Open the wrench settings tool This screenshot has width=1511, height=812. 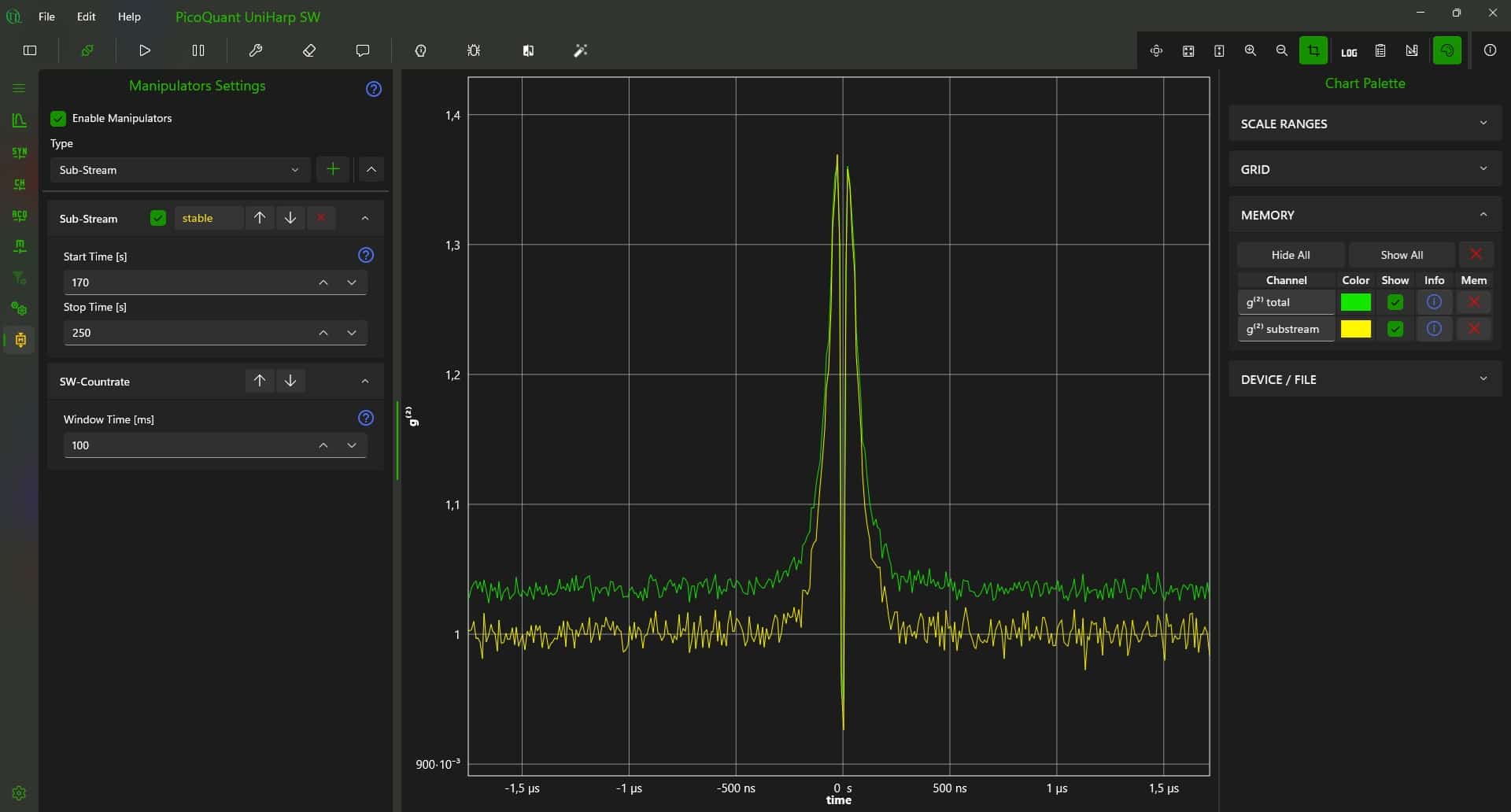tap(256, 50)
